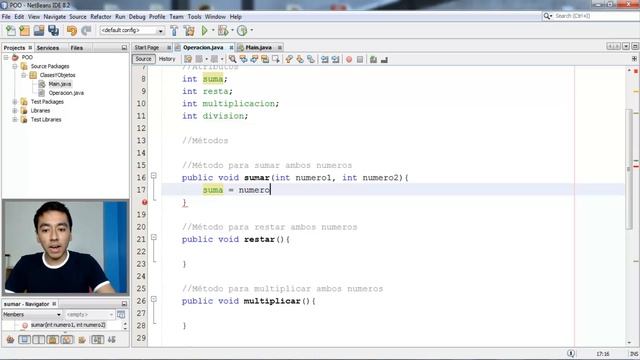Image resolution: width=640 pixels, height=360 pixels.
Task: Click the Toggle Highlight Search icon
Action: click(x=265, y=60)
